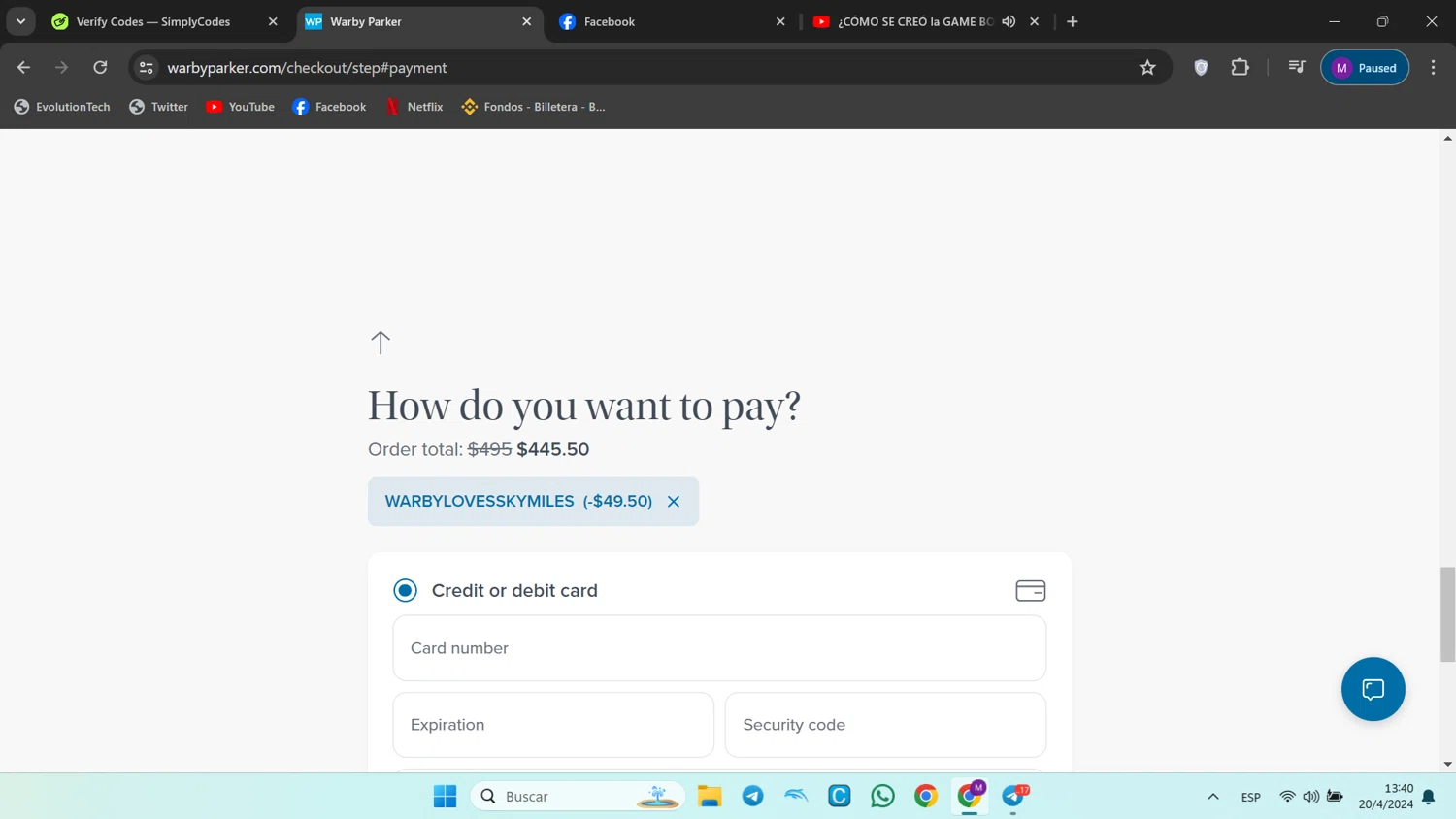Open the media control button
The height and width of the screenshot is (819, 1456).
coord(1296,67)
